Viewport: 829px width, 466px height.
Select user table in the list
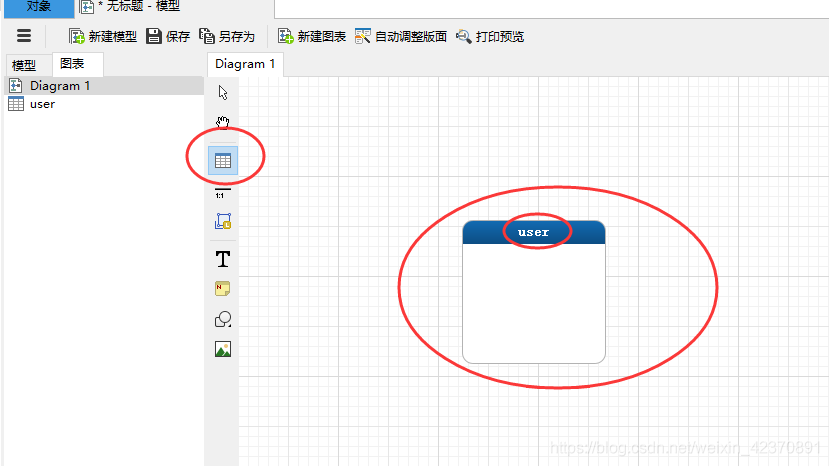point(104,104)
